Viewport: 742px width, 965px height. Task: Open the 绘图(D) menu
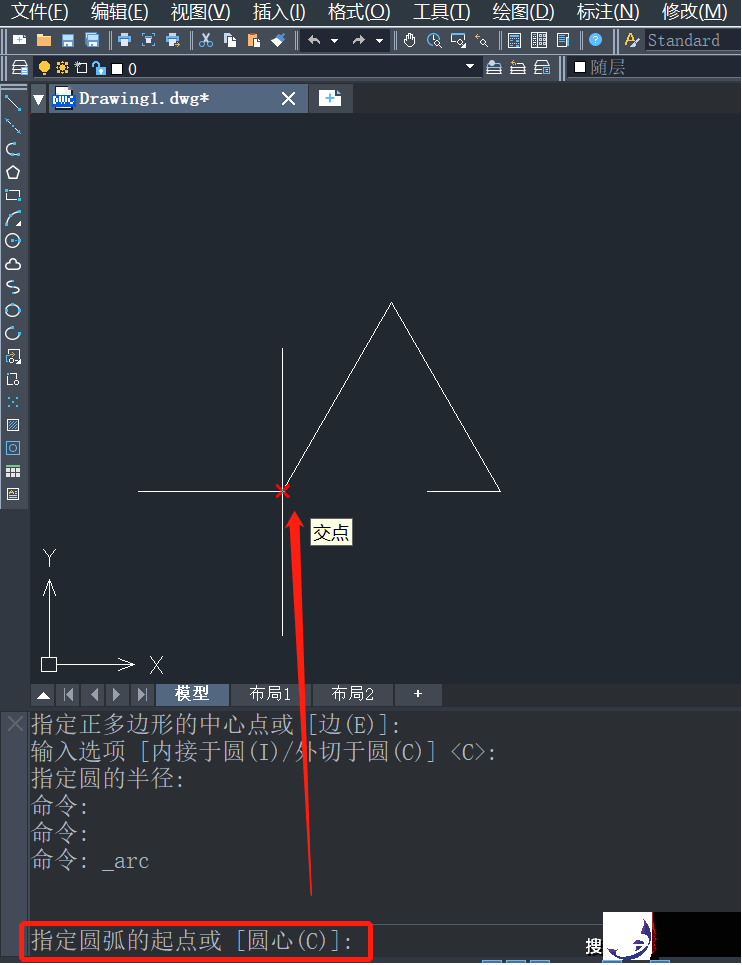tap(523, 12)
